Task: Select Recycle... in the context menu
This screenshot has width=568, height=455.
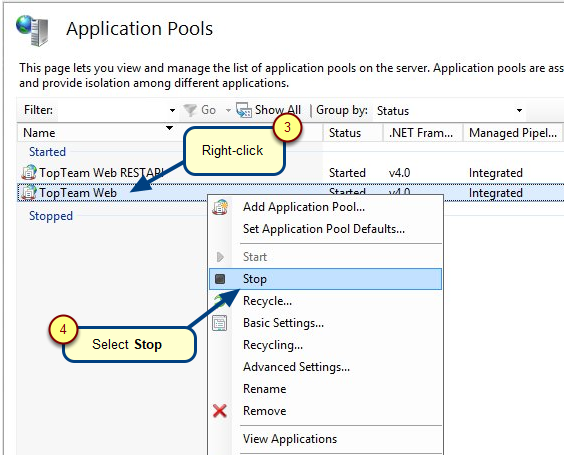Action: coord(325,301)
